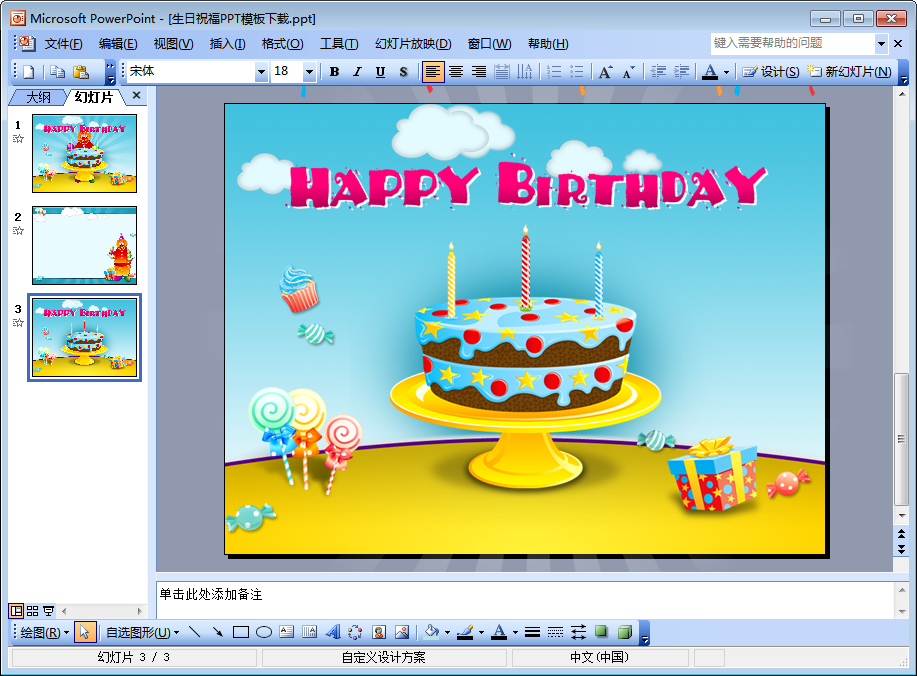Click the 设计 design button
This screenshot has height=676, width=917.
point(771,72)
